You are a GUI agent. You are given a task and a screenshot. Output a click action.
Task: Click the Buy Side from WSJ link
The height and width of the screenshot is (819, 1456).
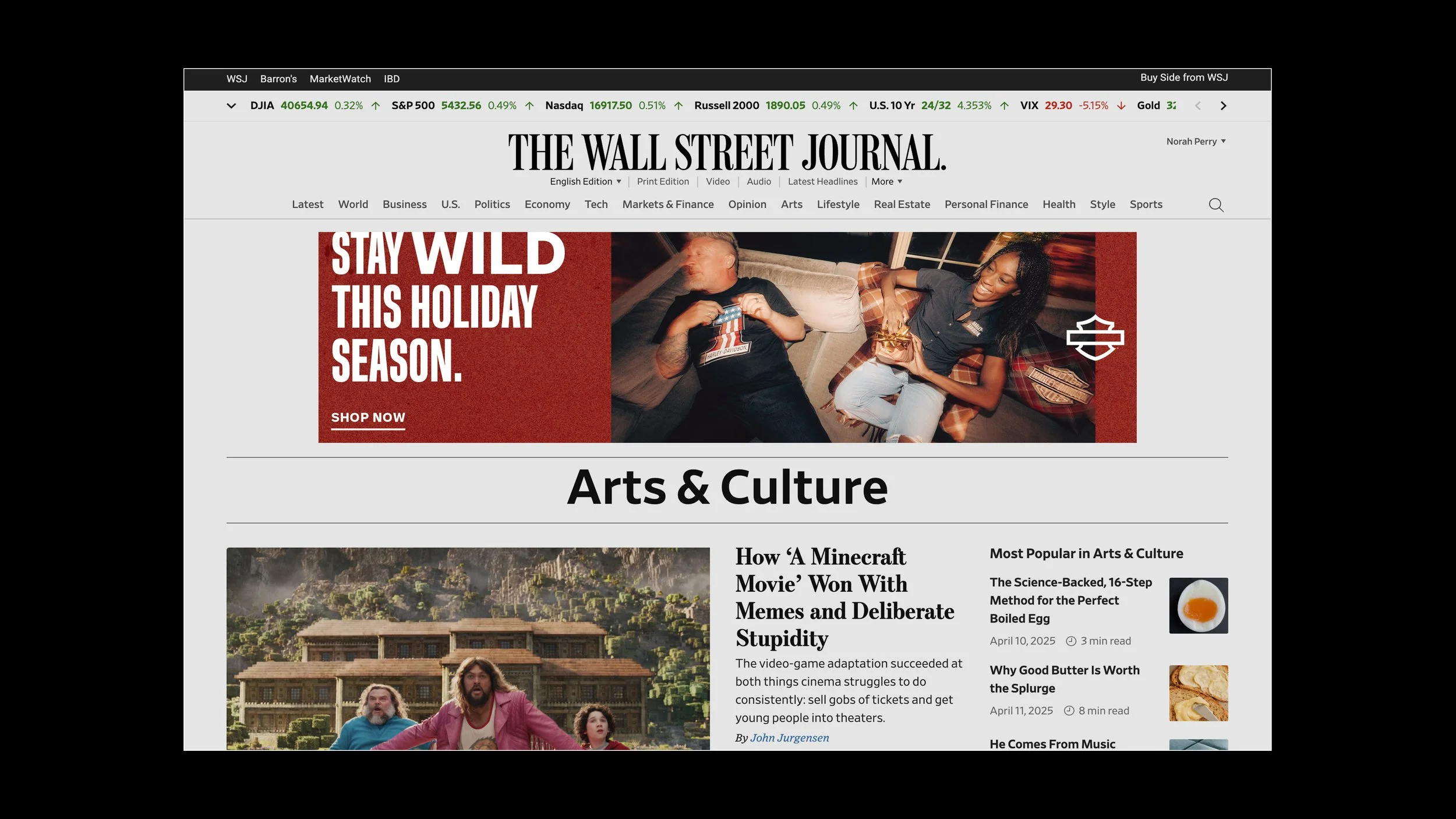click(x=1183, y=77)
